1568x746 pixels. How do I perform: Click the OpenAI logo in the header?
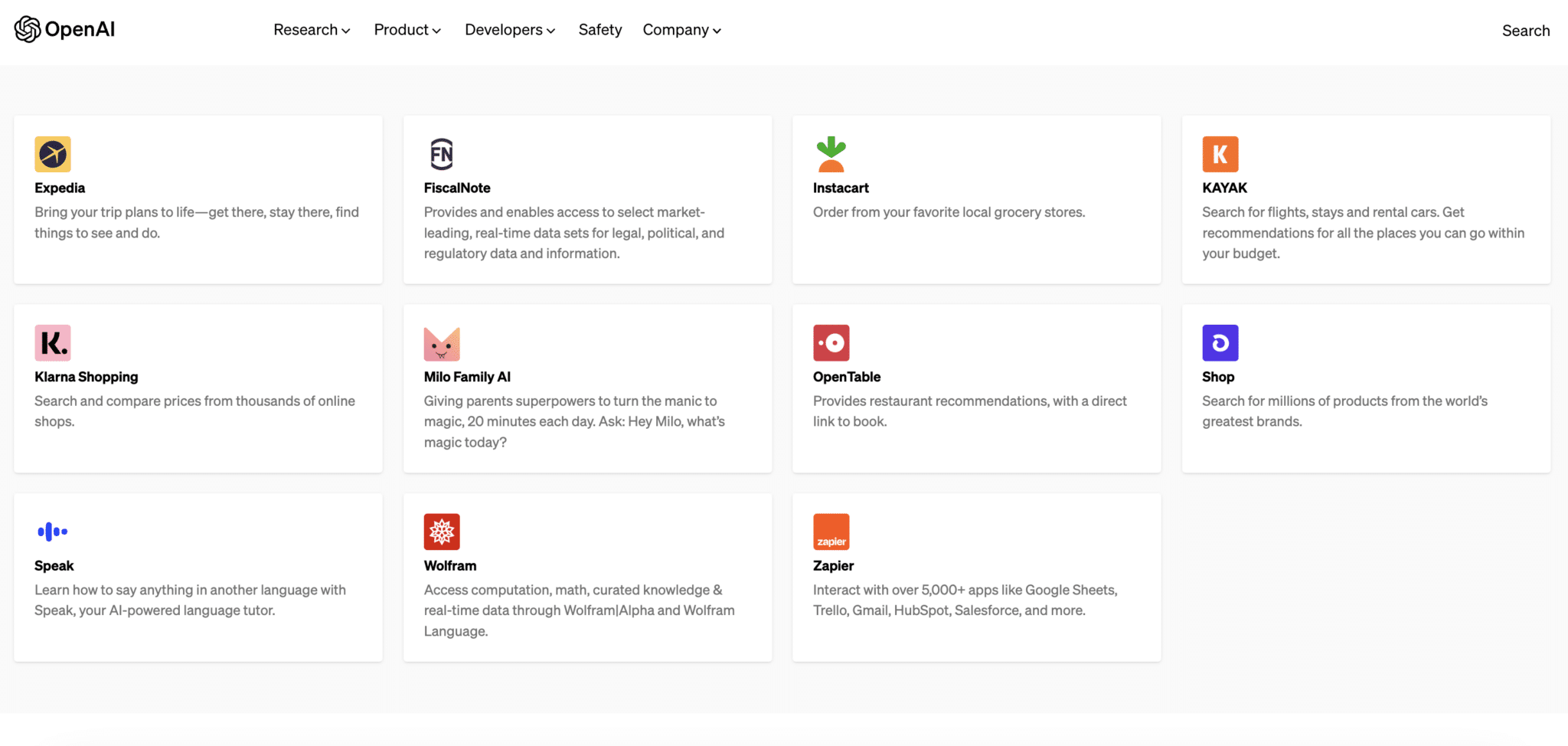point(64,29)
